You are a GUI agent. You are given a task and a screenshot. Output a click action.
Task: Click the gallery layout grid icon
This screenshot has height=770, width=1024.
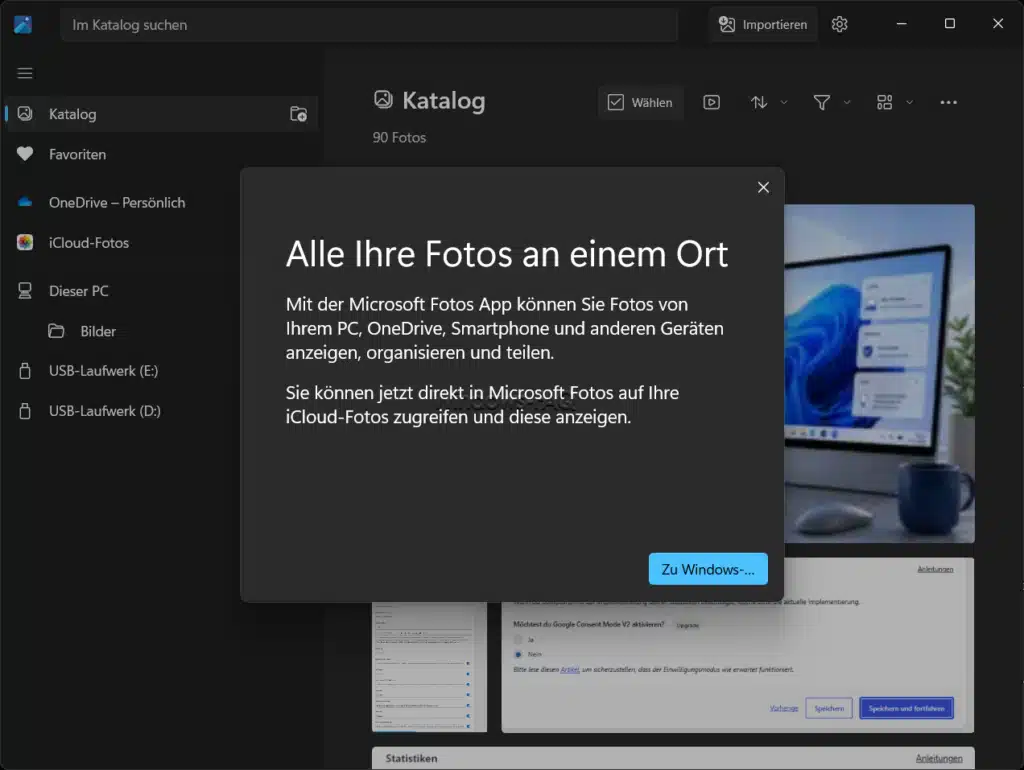point(884,103)
